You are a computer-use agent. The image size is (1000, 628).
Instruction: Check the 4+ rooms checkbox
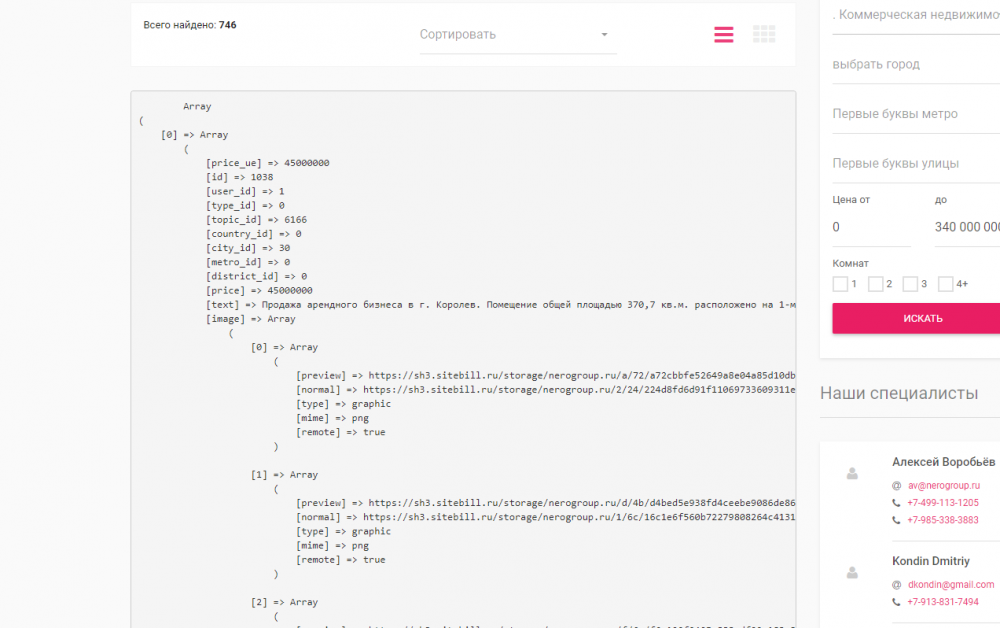(x=945, y=284)
